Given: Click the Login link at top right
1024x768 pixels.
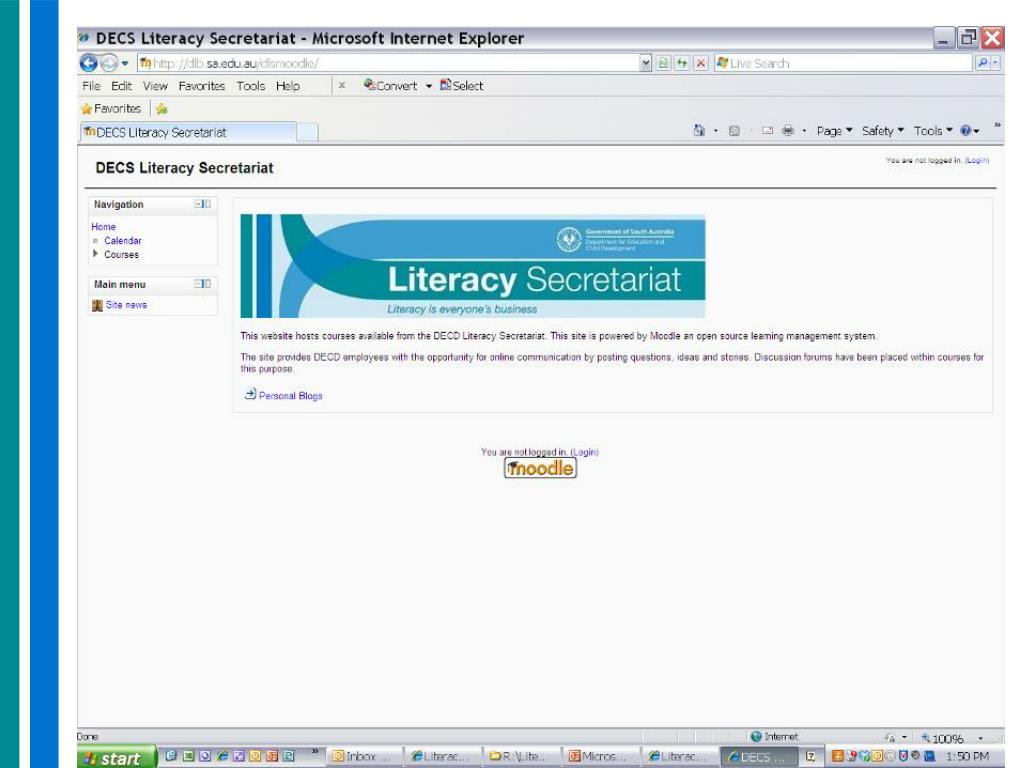Looking at the screenshot, I should 977,161.
